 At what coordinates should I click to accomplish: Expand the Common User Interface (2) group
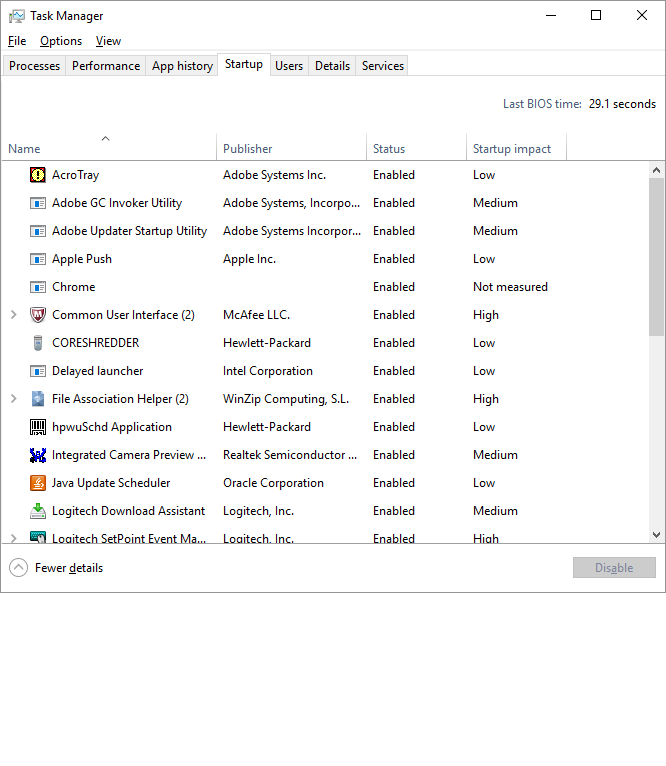tap(14, 315)
